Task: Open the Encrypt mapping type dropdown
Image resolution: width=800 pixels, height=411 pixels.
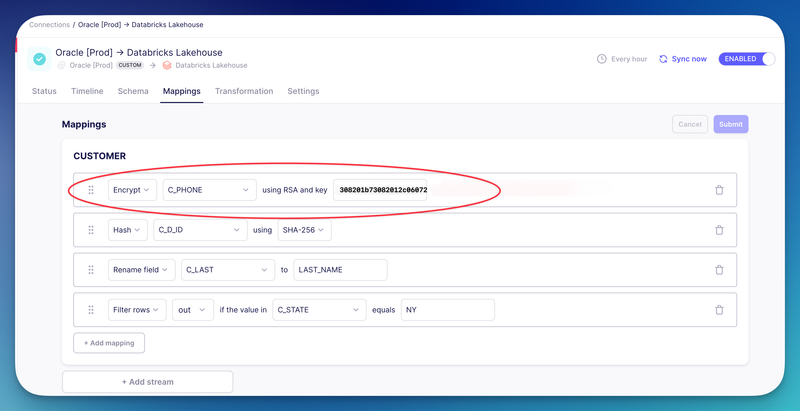Action: (132, 190)
